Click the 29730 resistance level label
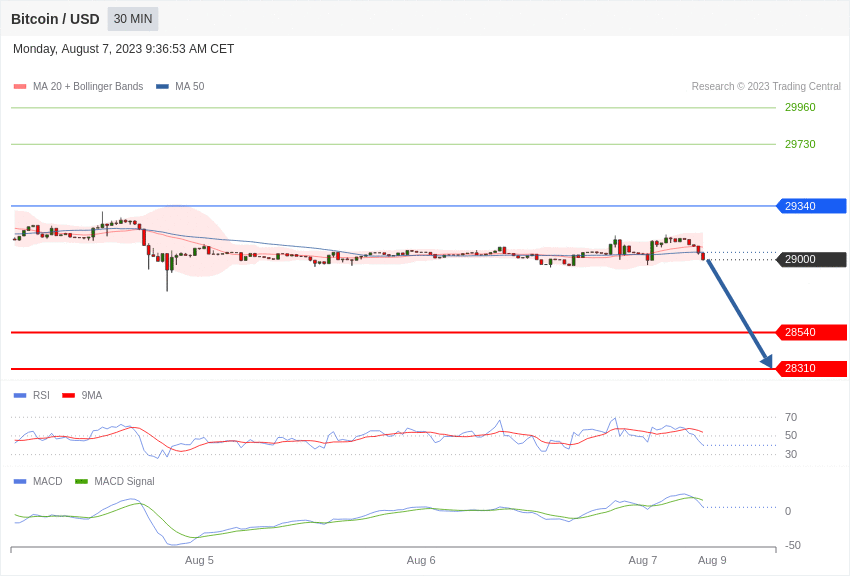The width and height of the screenshot is (850, 576). coord(800,144)
